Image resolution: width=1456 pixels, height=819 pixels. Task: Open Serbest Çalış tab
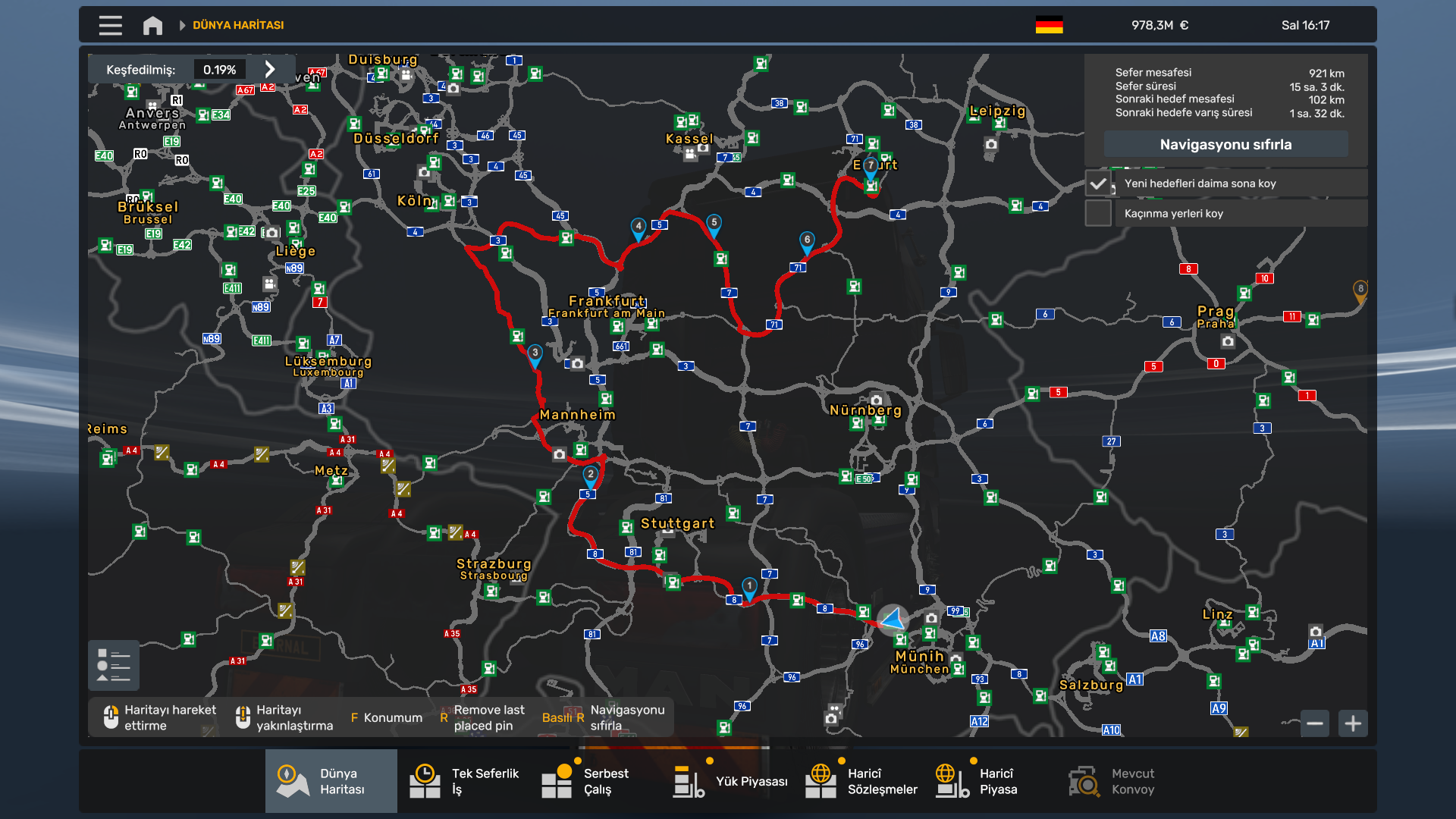tap(595, 781)
